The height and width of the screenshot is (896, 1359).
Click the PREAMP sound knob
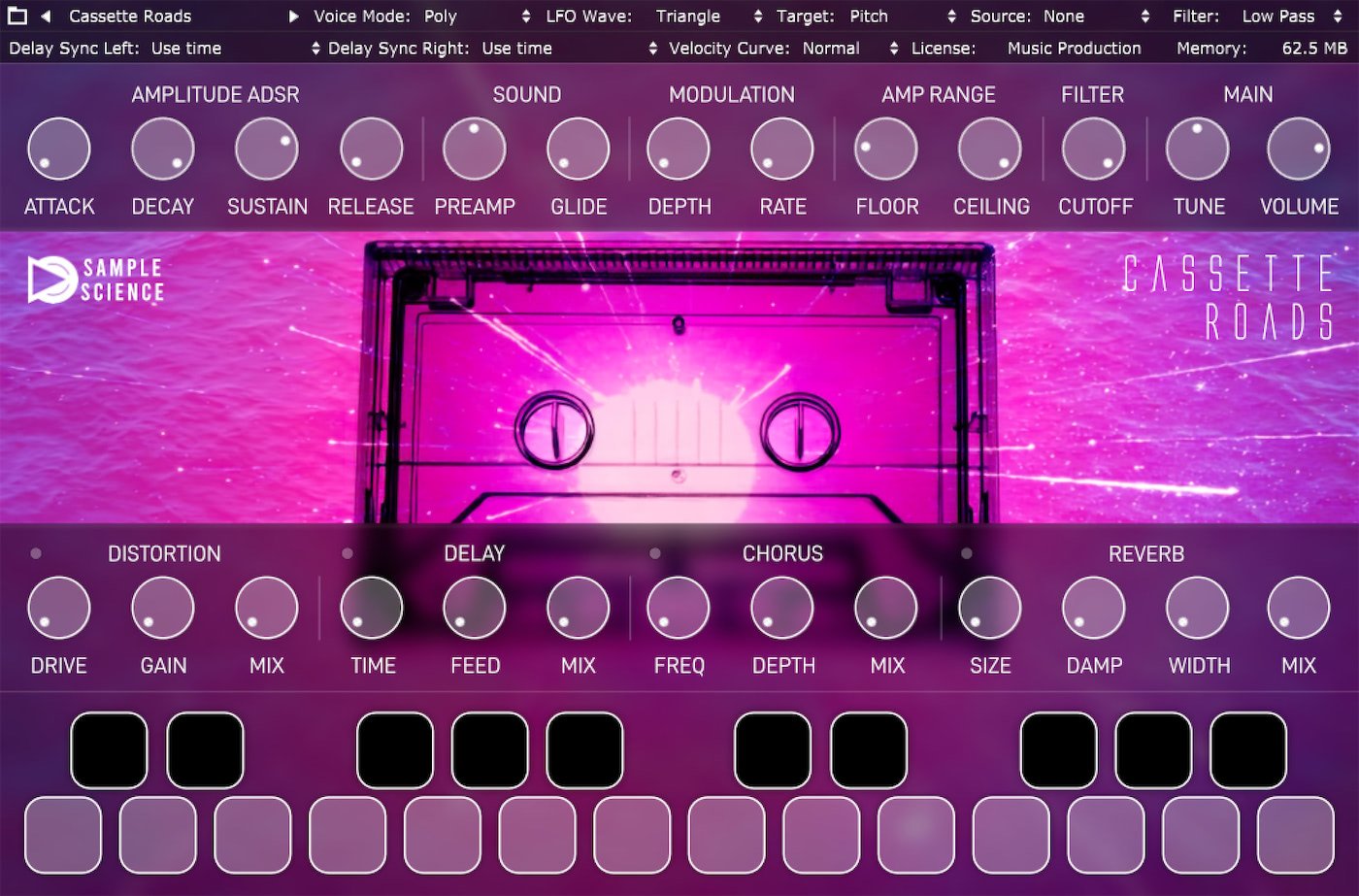coord(474,149)
